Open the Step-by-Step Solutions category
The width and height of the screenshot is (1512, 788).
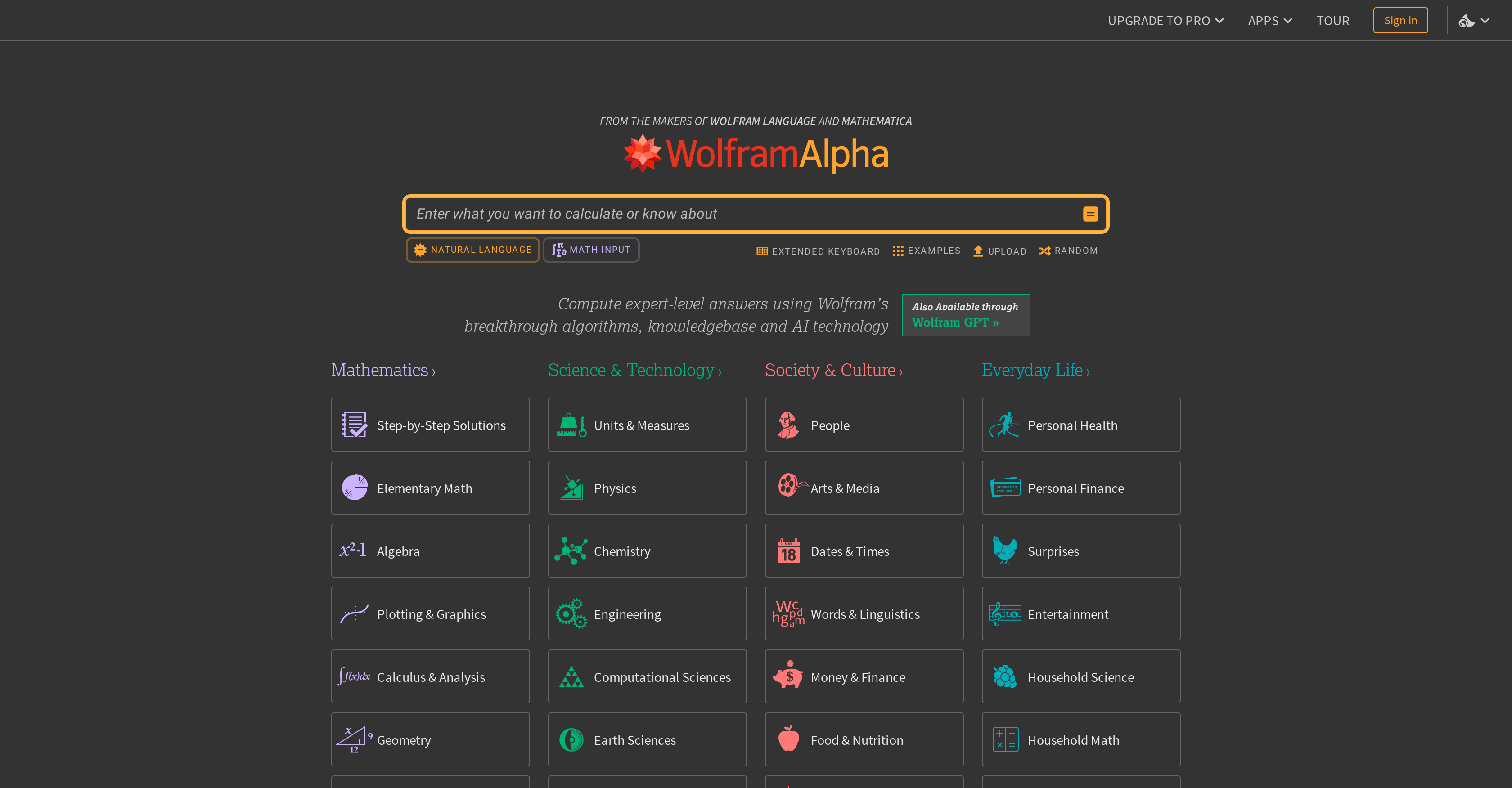pos(430,424)
